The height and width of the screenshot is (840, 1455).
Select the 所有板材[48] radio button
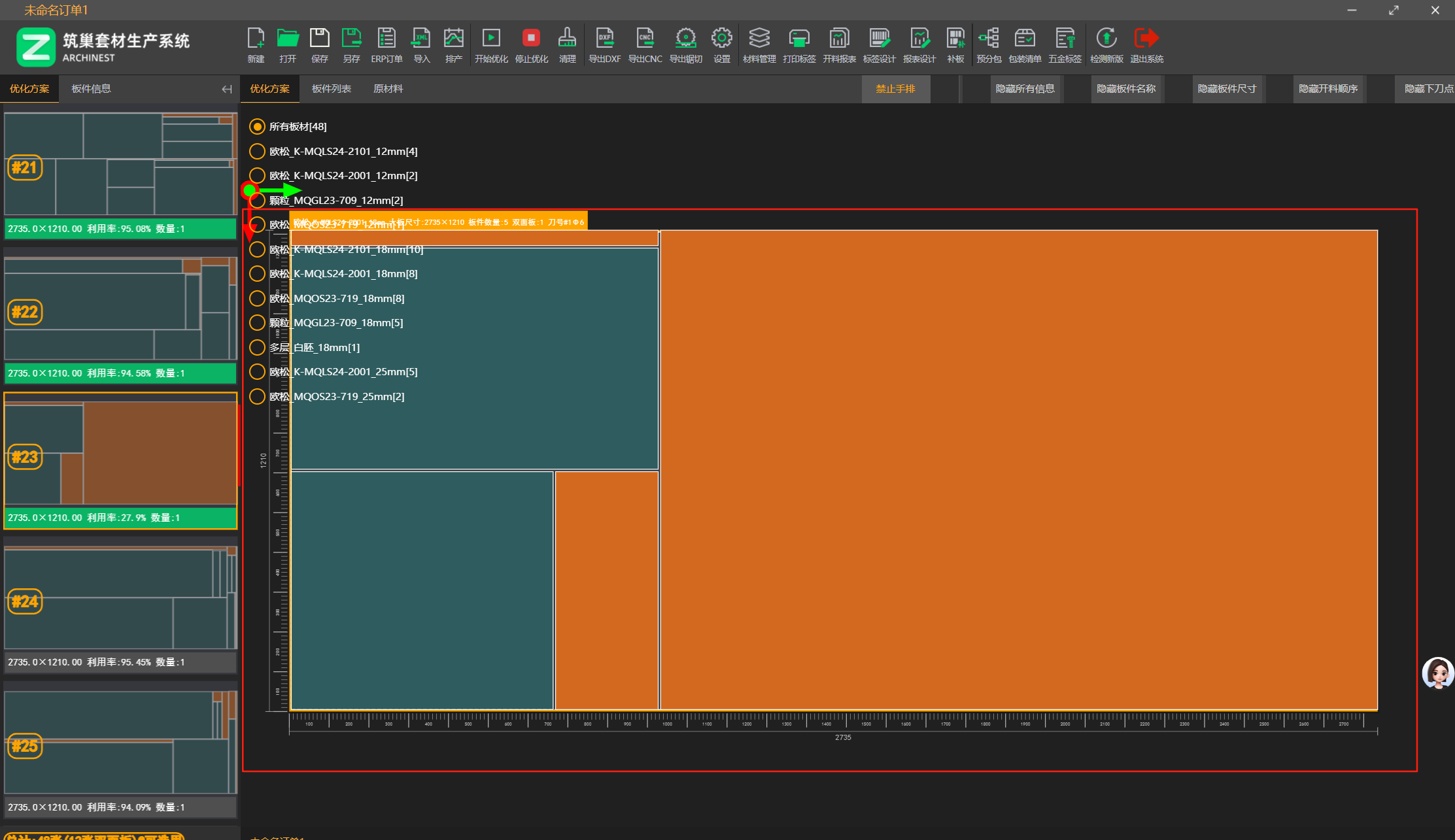tap(257, 127)
